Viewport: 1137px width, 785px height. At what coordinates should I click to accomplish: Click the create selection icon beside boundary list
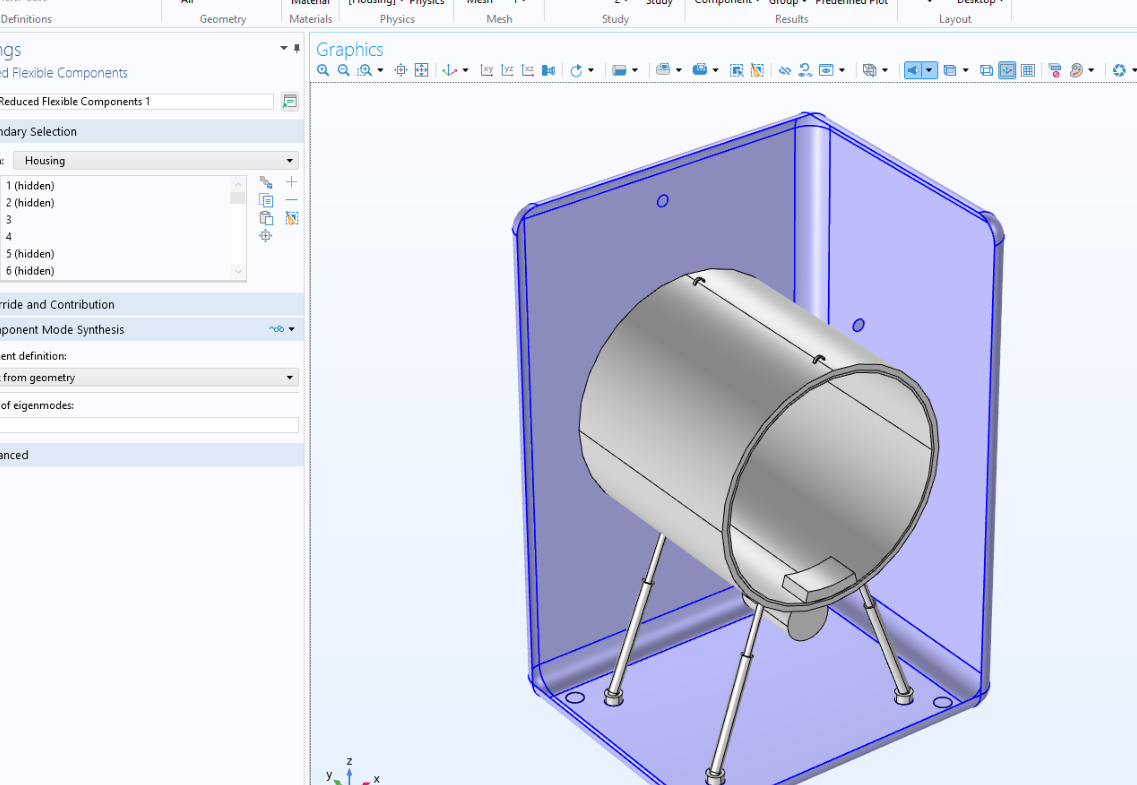(x=266, y=182)
